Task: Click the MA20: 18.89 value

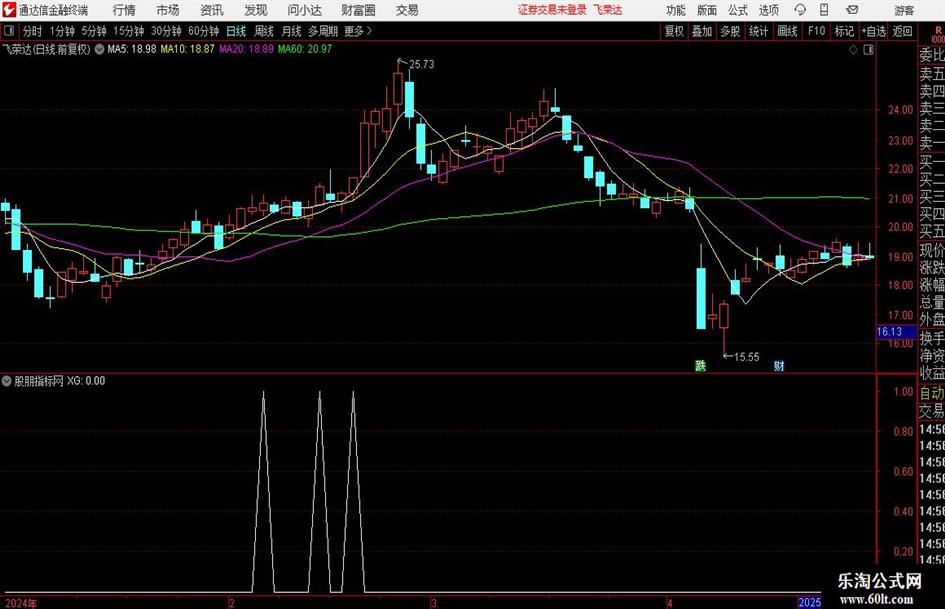Action: pos(246,49)
